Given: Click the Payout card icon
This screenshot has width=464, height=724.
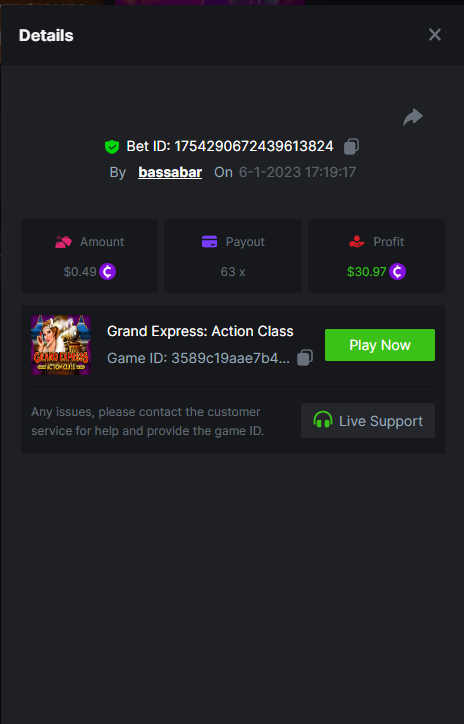Looking at the screenshot, I should coord(209,241).
